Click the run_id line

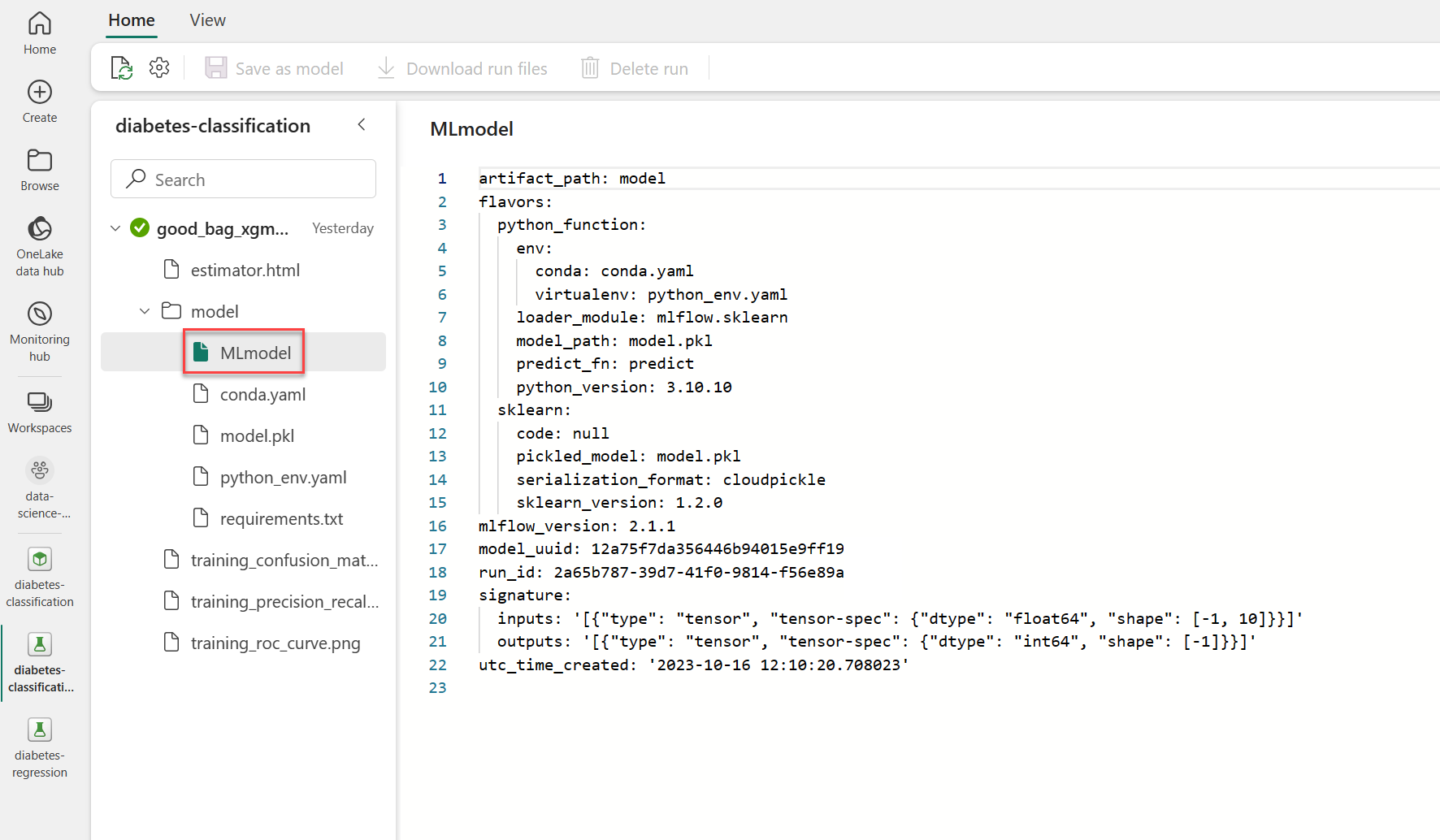(x=661, y=572)
